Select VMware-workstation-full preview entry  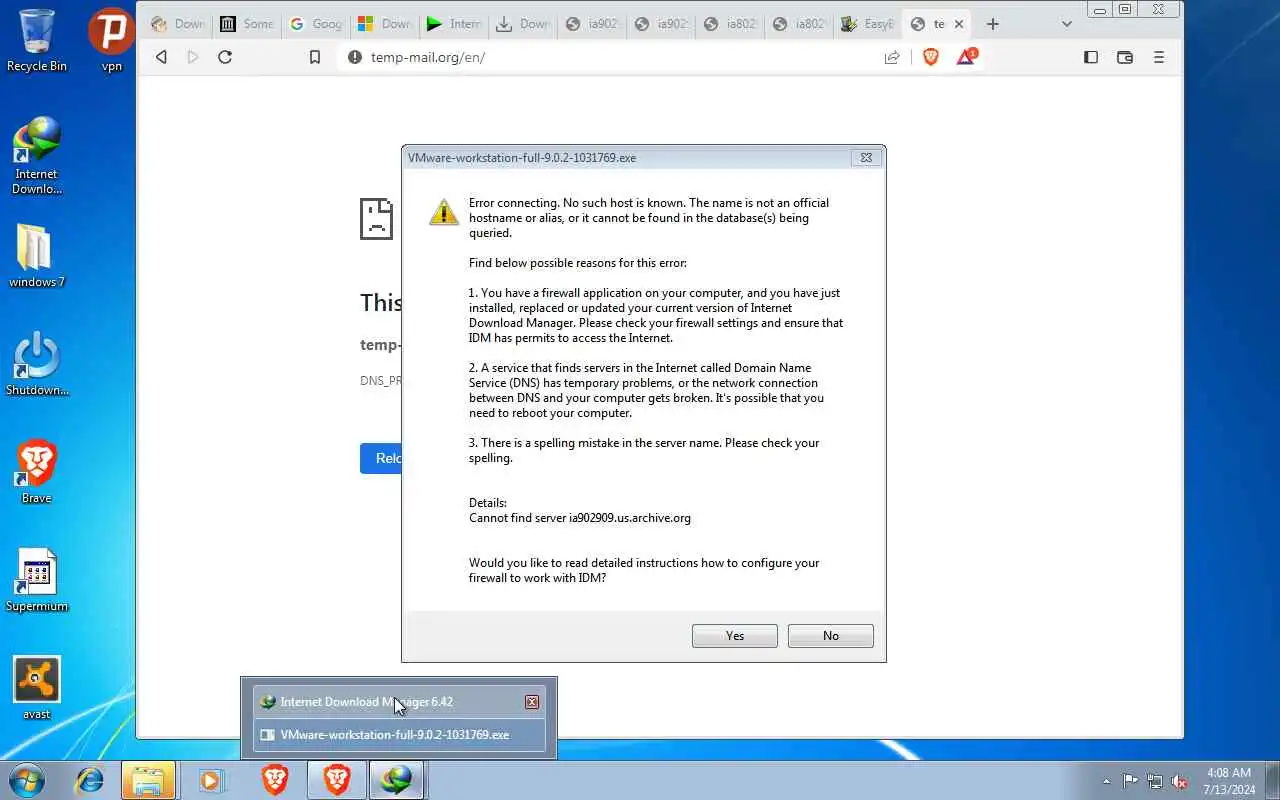point(399,735)
